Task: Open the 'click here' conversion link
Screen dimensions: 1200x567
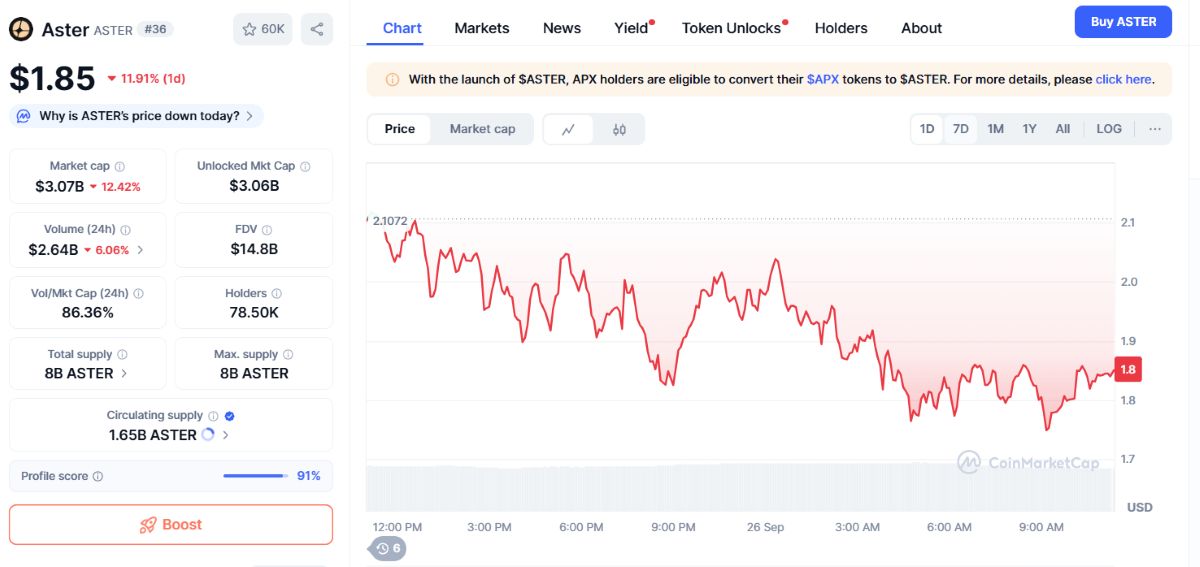Action: 1123,79
